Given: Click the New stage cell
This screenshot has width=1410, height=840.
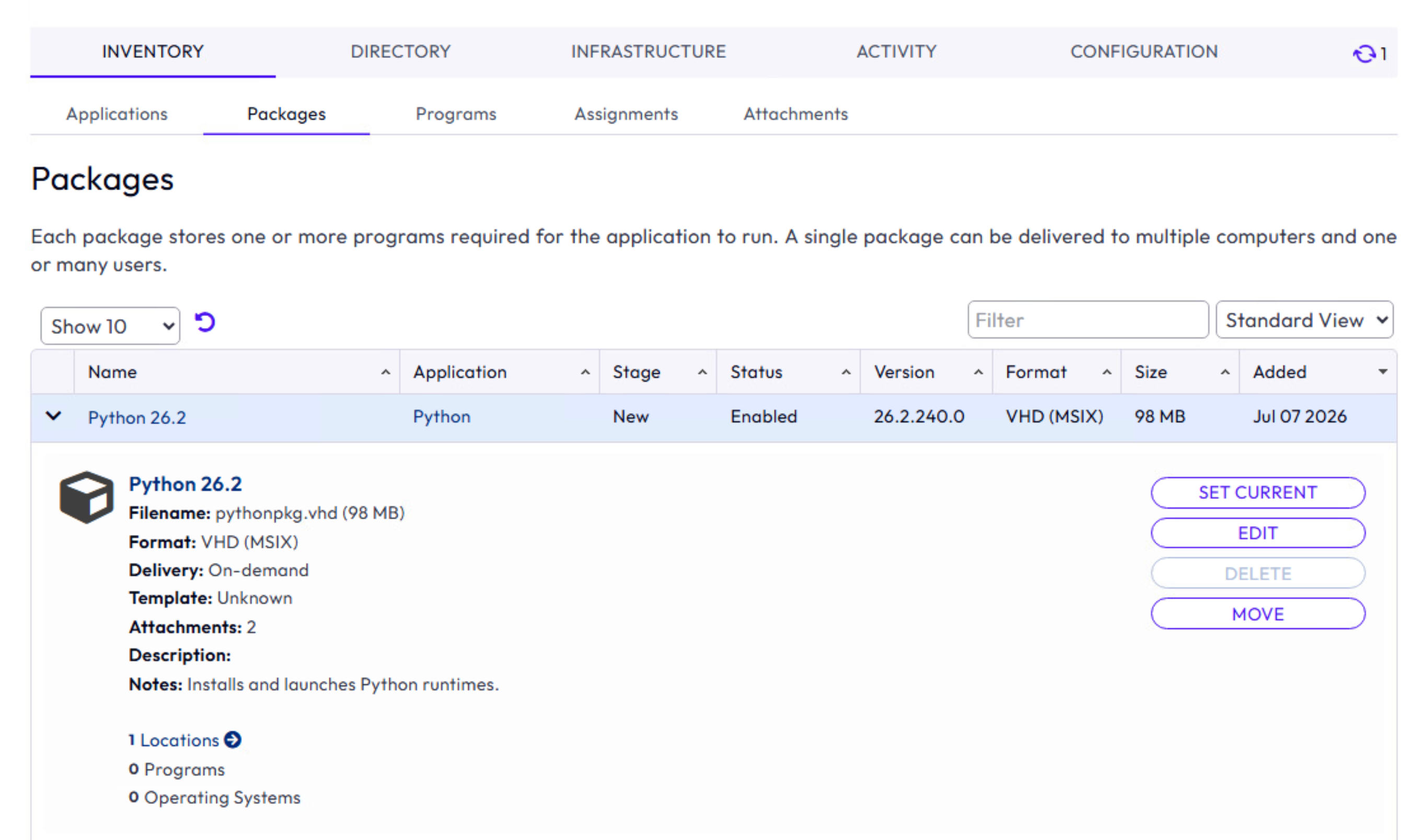Looking at the screenshot, I should pyautogui.click(x=631, y=416).
